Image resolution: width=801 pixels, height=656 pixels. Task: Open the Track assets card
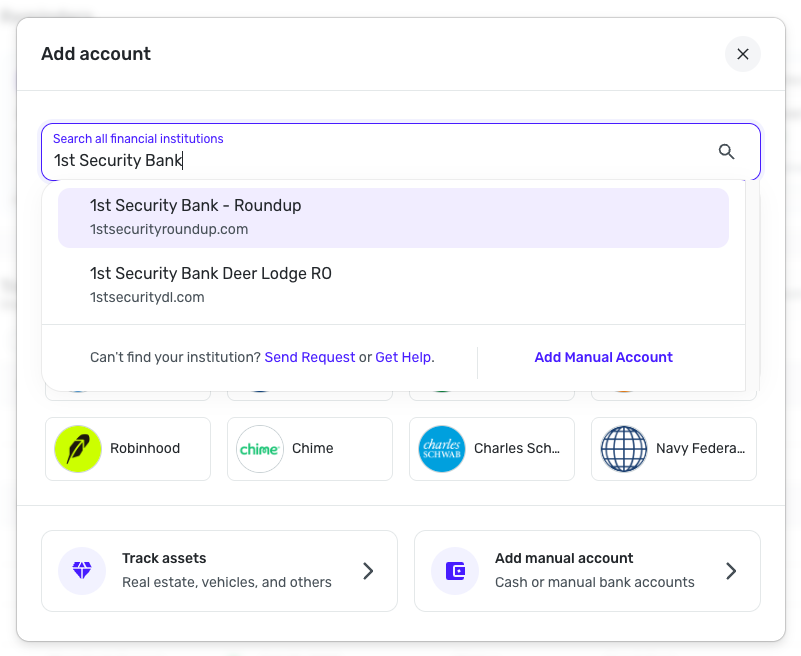click(x=219, y=571)
